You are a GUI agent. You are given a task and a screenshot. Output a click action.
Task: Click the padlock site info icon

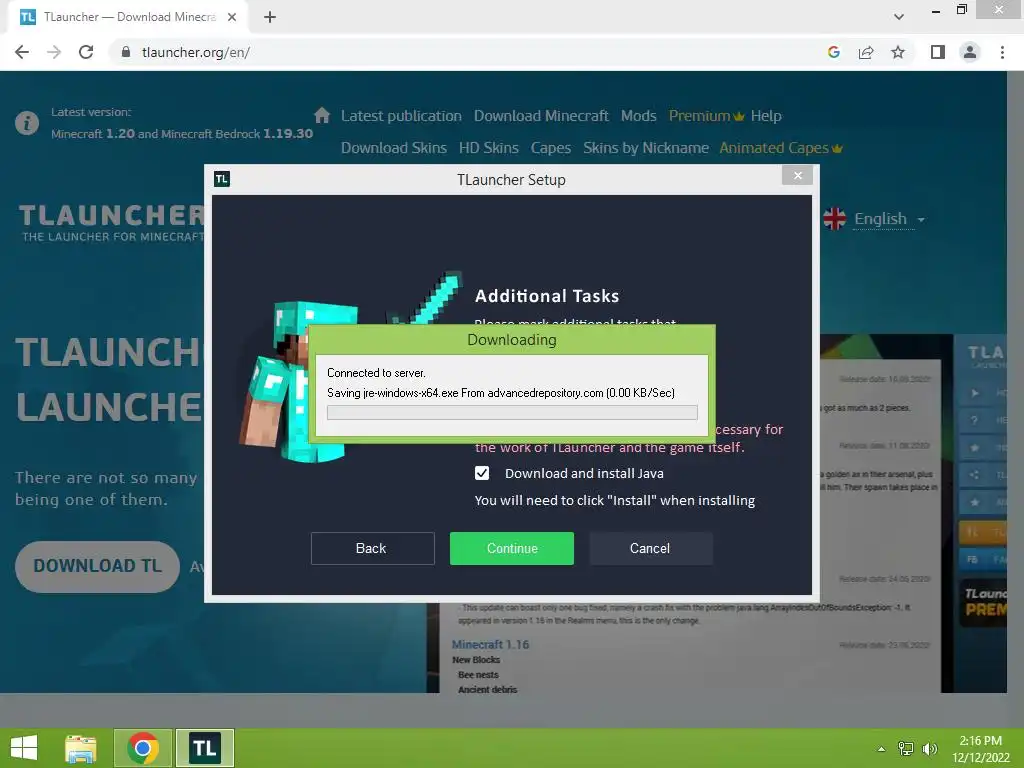point(126,52)
